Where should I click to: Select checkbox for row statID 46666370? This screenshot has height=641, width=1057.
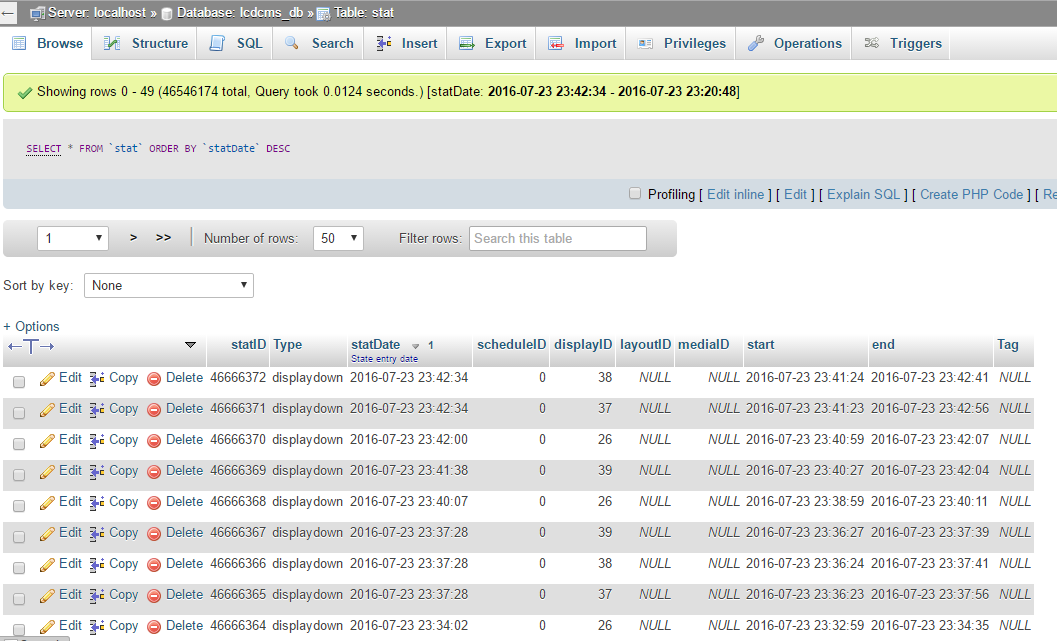(19, 444)
